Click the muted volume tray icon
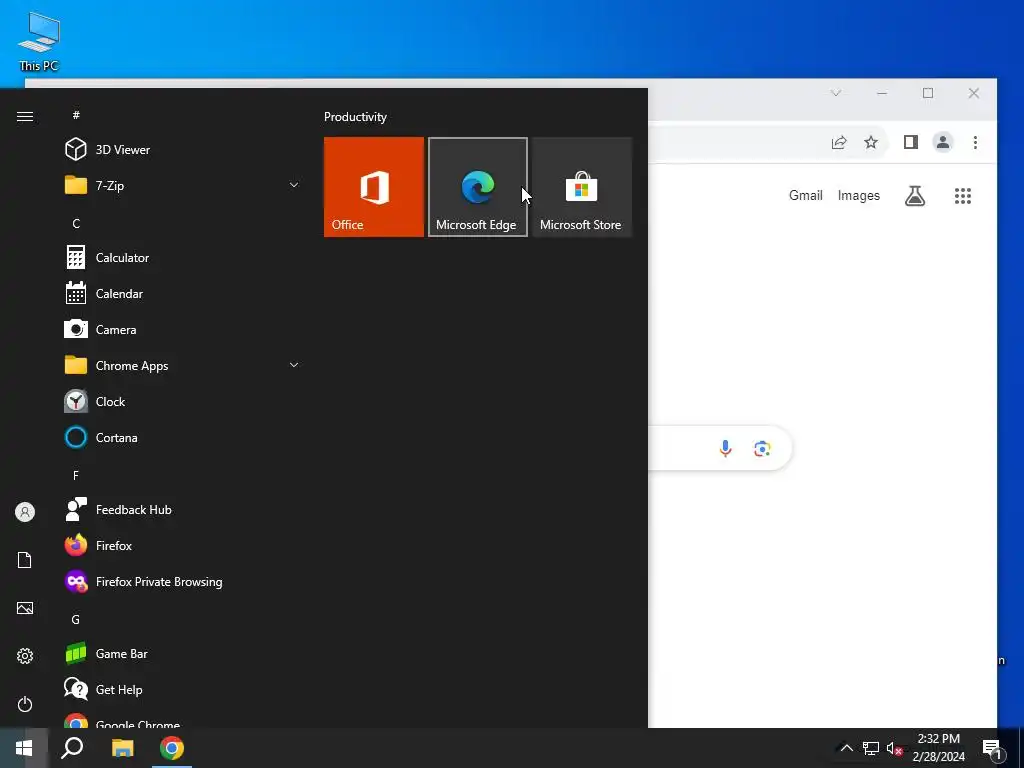 pos(894,748)
